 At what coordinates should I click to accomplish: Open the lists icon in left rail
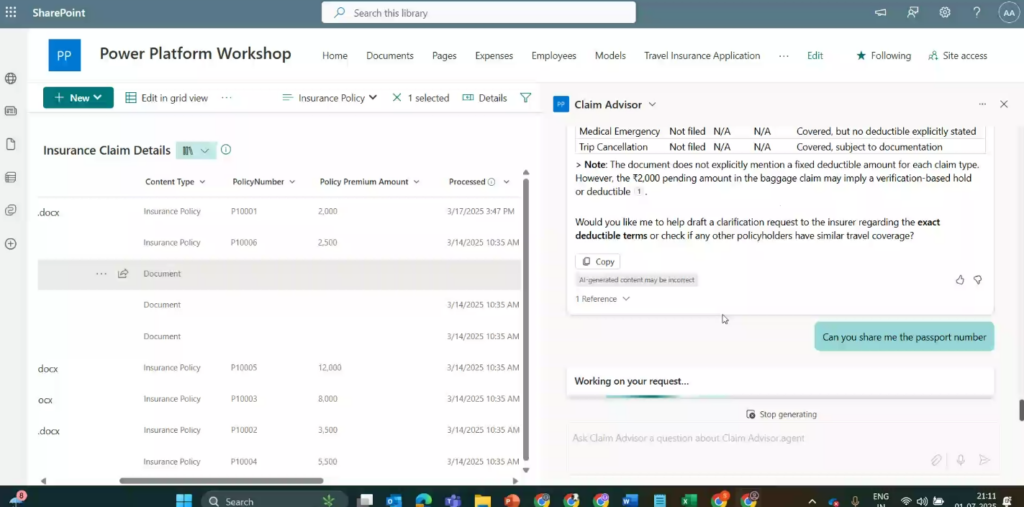(10, 177)
